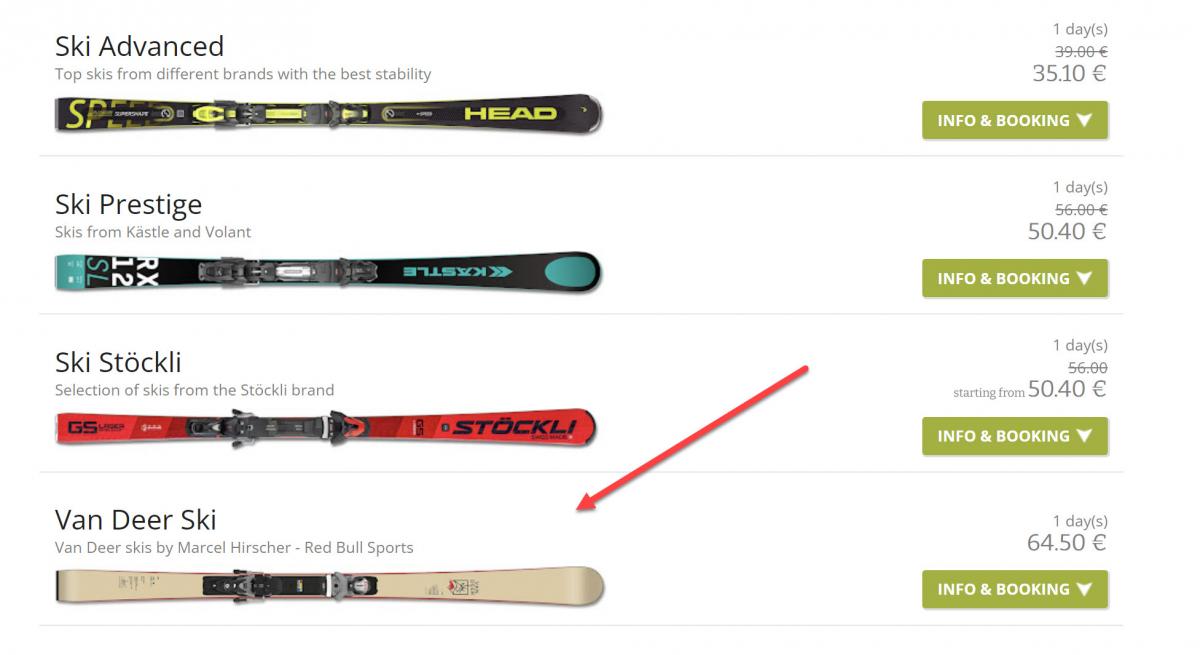Image resolution: width=1200 pixels, height=655 pixels.
Task: Click the Ski Prestige 50.40 € price
Action: coord(1067,231)
